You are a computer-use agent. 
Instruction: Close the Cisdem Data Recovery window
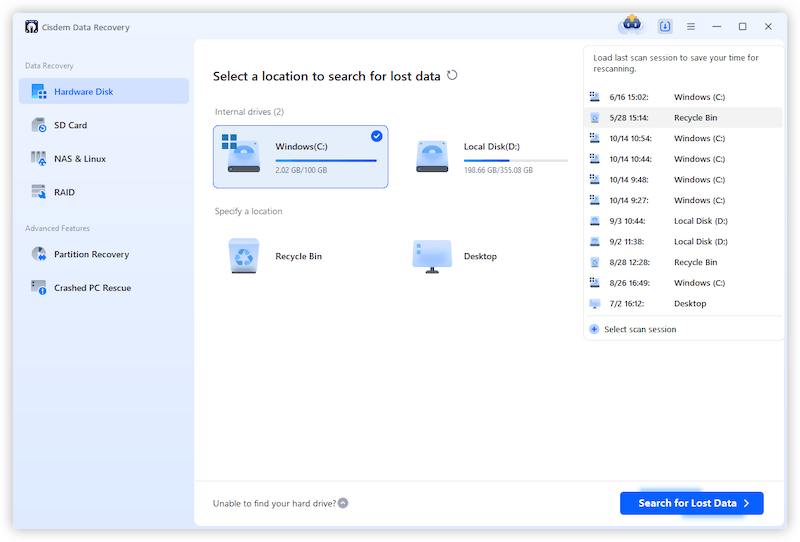click(768, 27)
